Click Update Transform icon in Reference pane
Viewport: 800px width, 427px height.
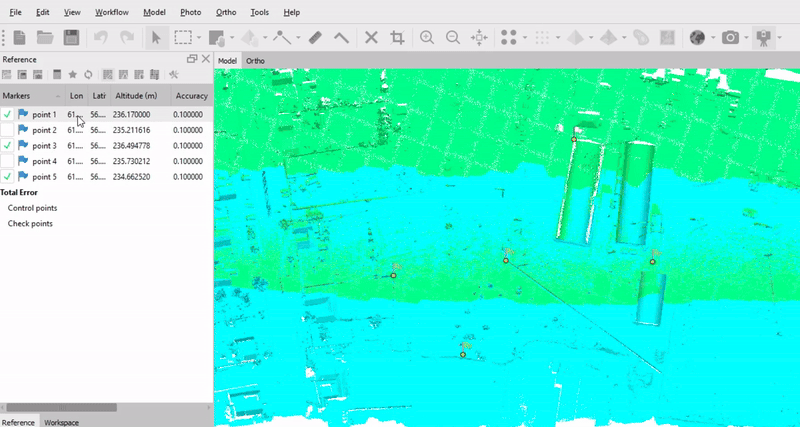[88, 75]
